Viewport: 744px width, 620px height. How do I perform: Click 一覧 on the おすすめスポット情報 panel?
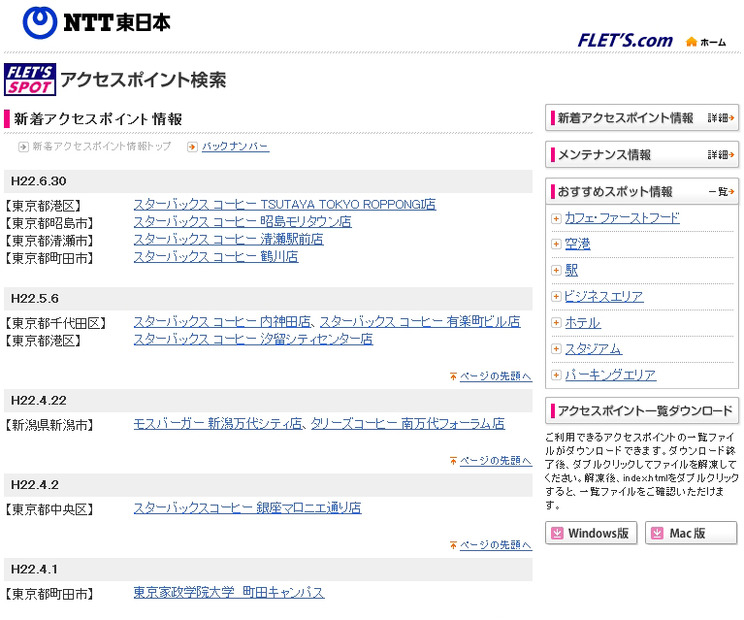pyautogui.click(x=721, y=192)
